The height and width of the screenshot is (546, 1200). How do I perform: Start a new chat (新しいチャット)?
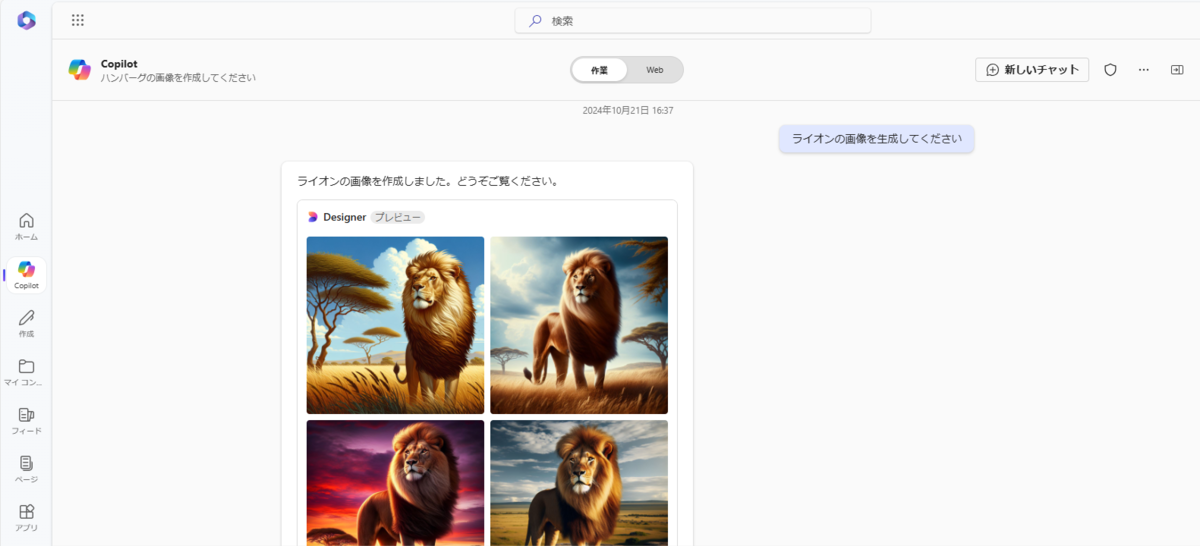tap(1032, 70)
